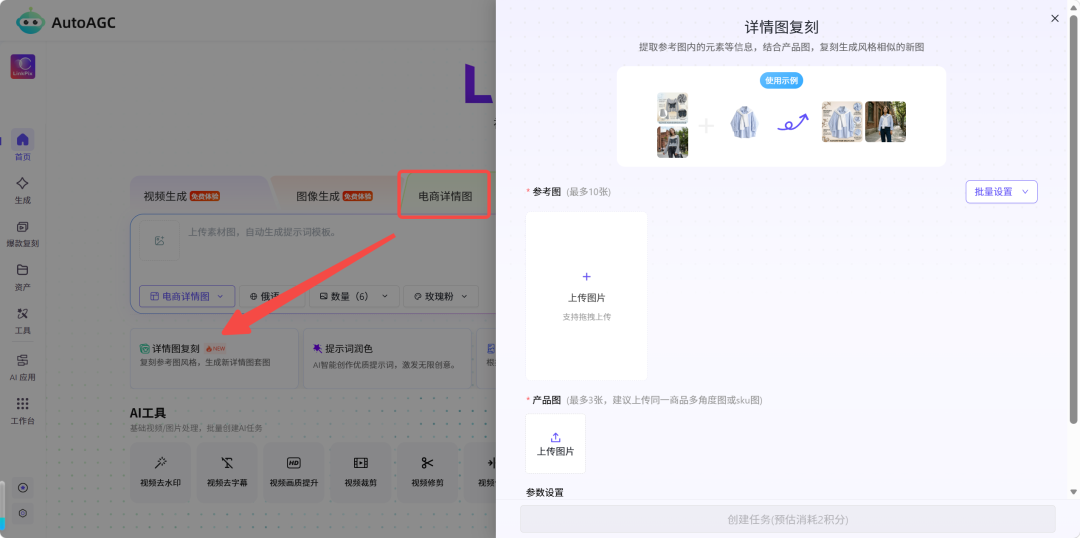This screenshot has height=538, width=1080.
Task: Click 上传图片 text in the 参考图 upload area
Action: (587, 298)
